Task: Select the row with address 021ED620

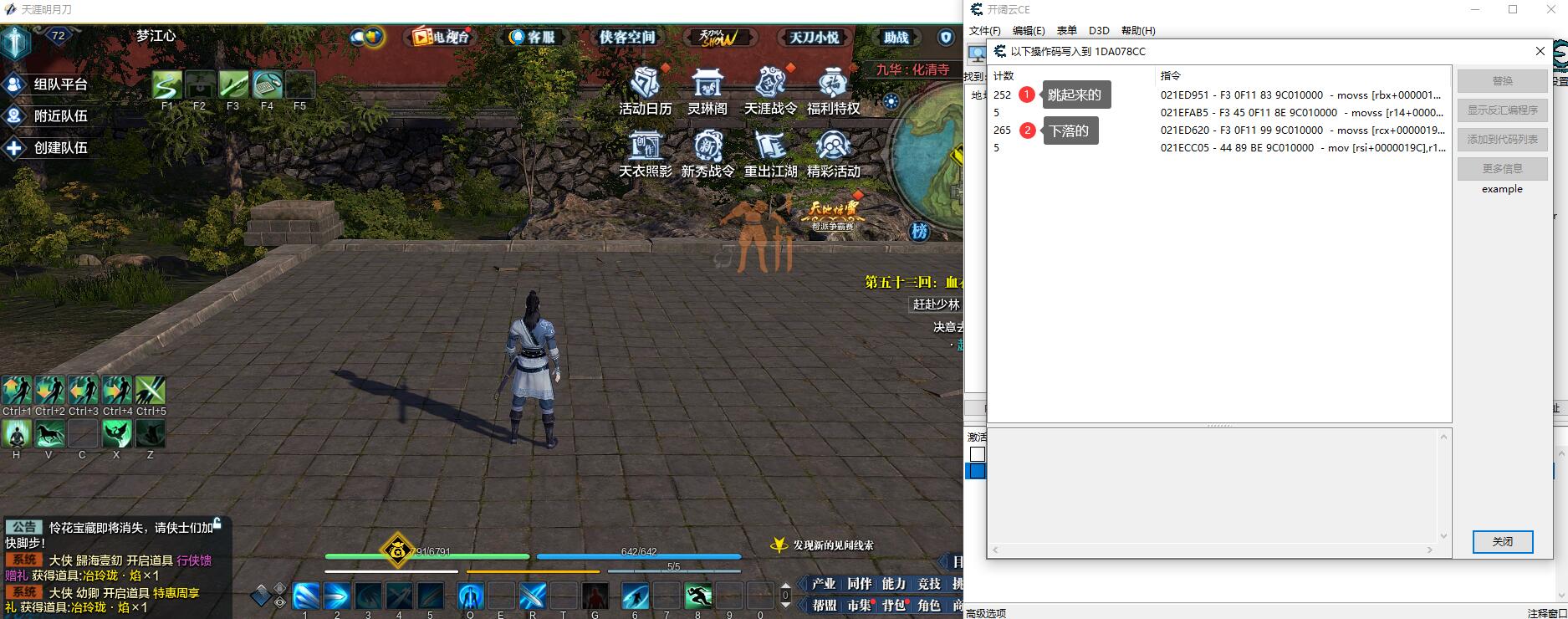Action: [x=1218, y=130]
